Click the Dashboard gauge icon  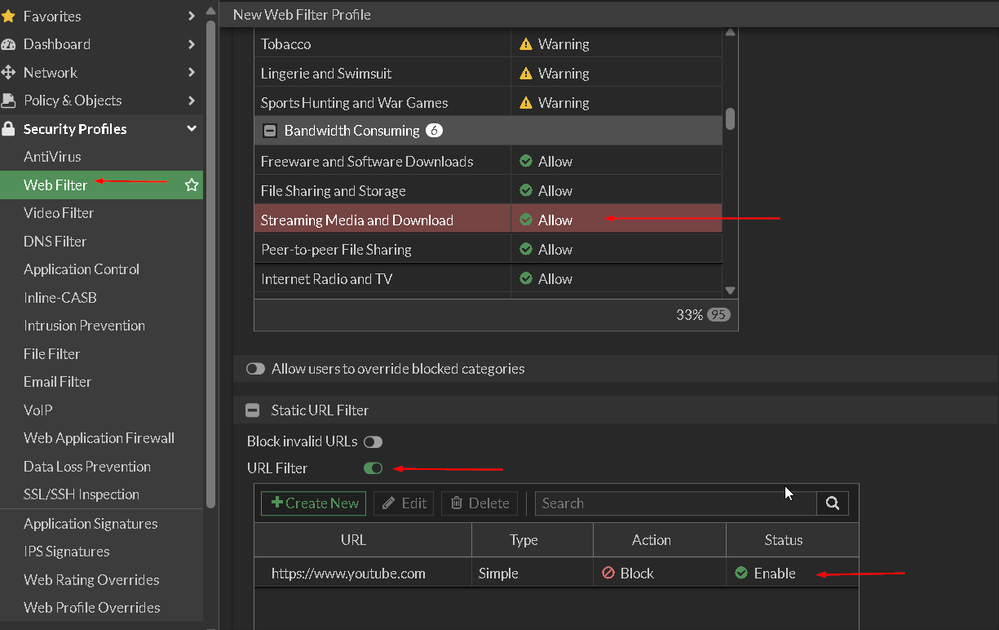9,44
